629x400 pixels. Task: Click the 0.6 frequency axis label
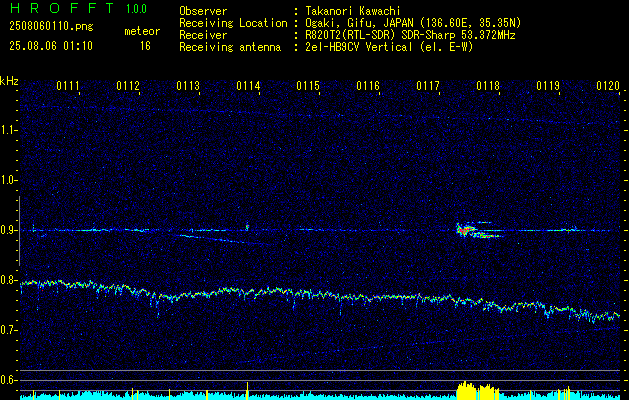(9, 380)
